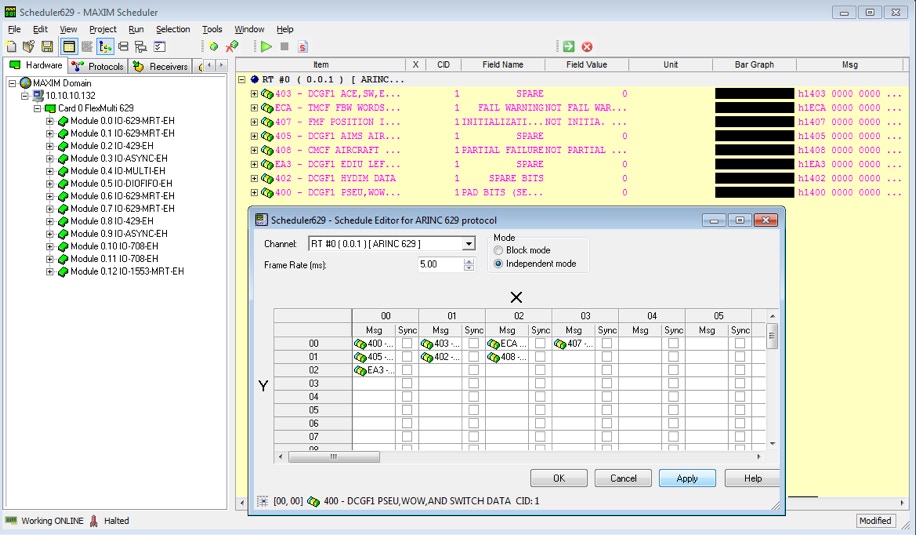Click the schedule grid horizontal scrollbar thumb
The width and height of the screenshot is (916, 535).
pos(334,457)
